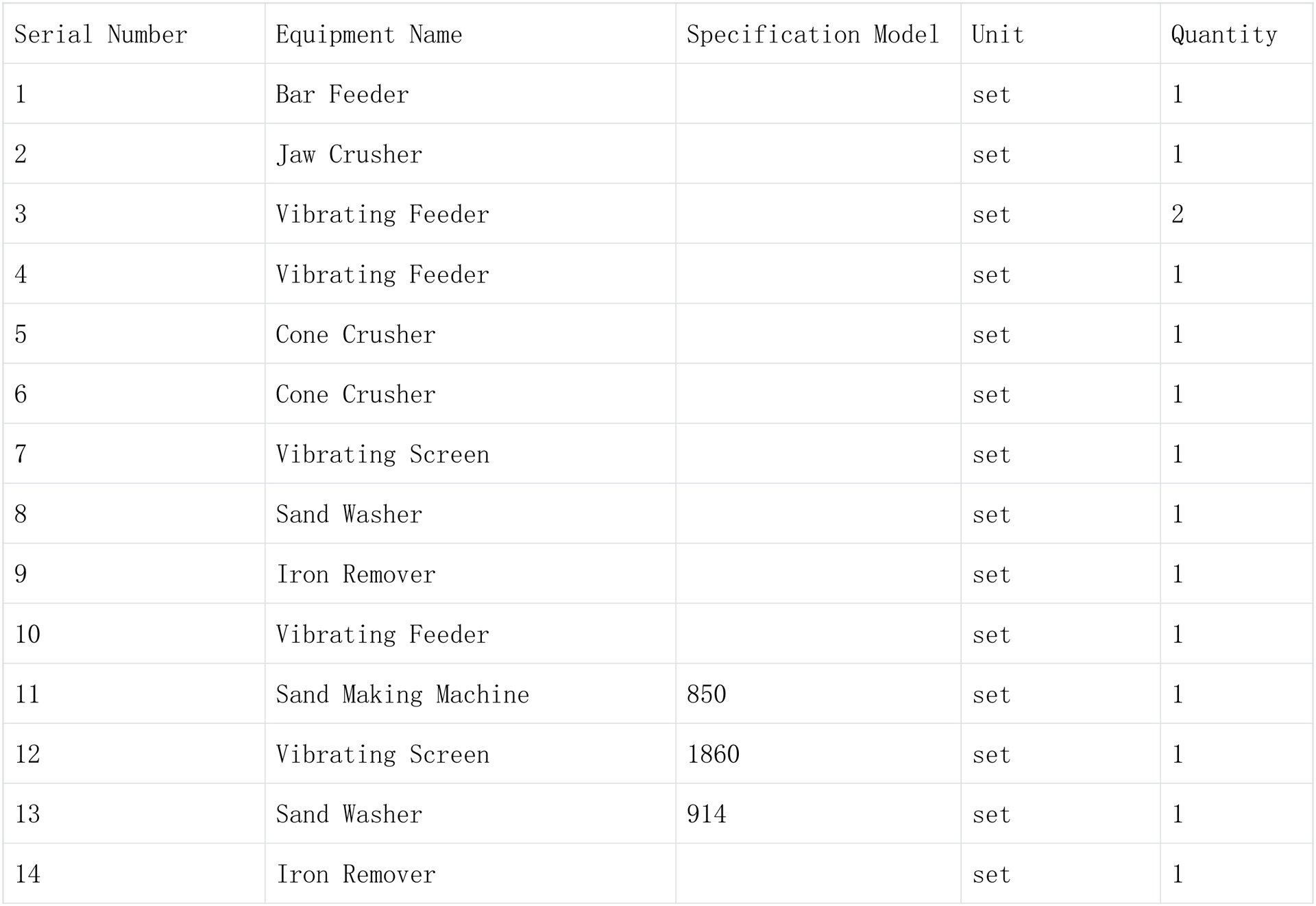Select the Sand Making Machine cell
This screenshot has height=906, width=1316.
[470, 694]
